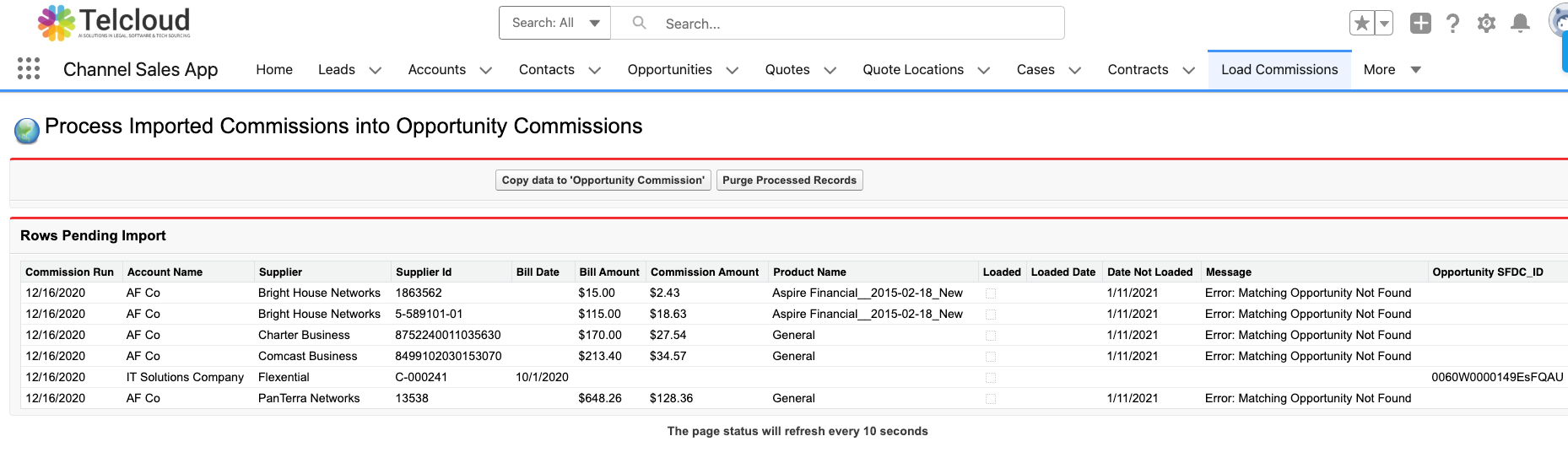Select the Load Commissions tab
Screen dimensions: 1568x463
1279,69
